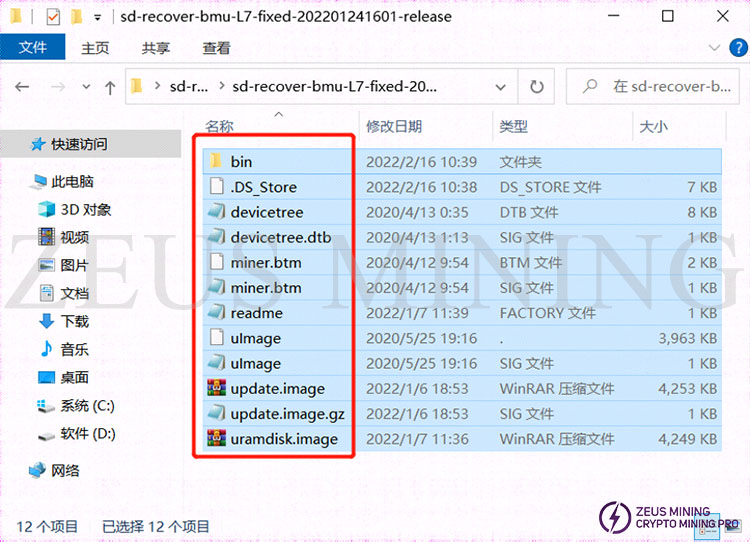Click the new folder quick-access icon

tap(76, 17)
